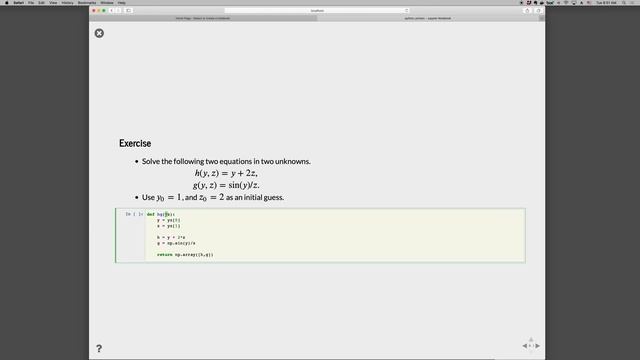Click the g(y, z) equation
The width and height of the screenshot is (640, 360).
coord(226,185)
